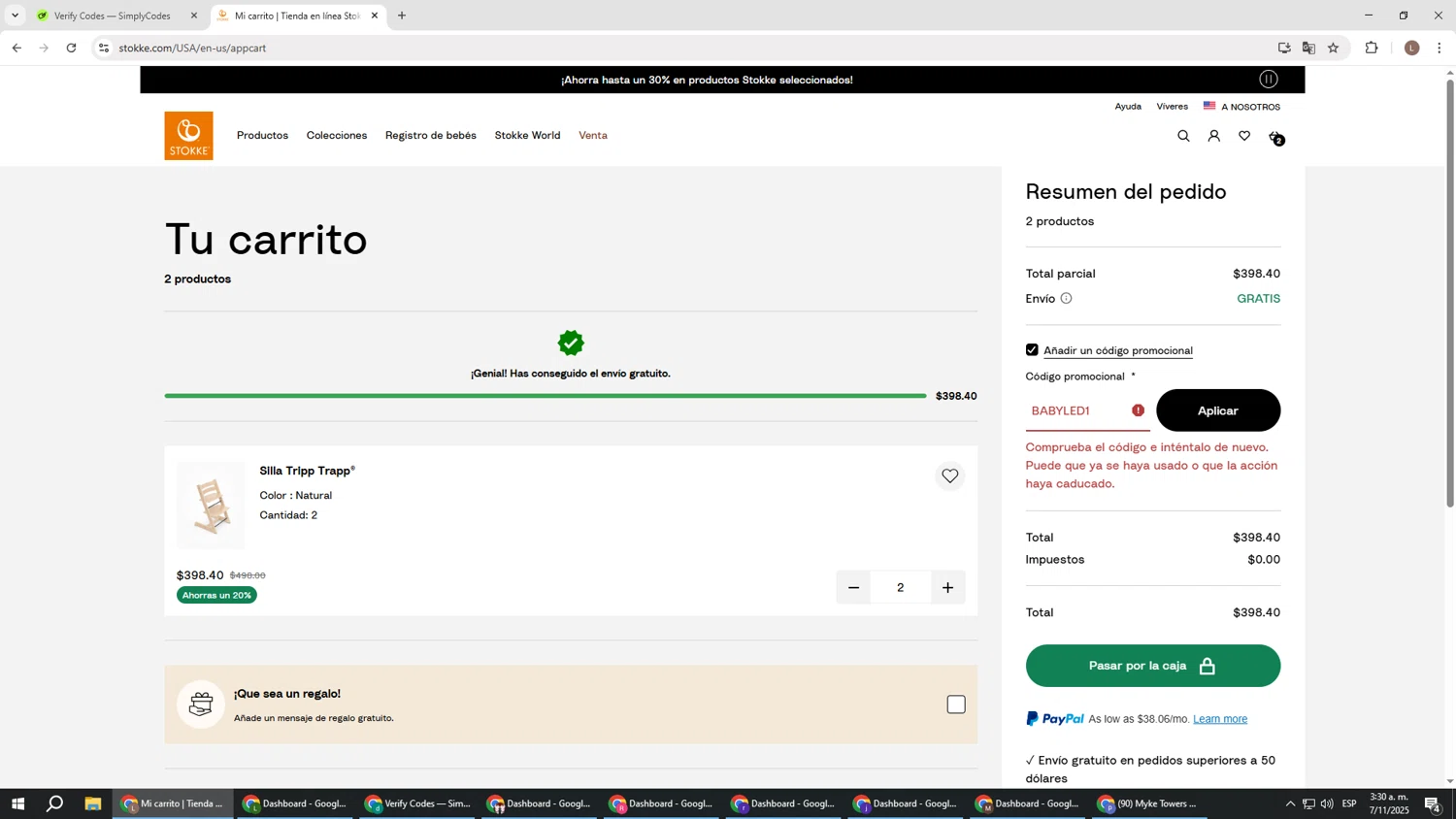Click the gift box icon
1456x819 pixels.
201,704
